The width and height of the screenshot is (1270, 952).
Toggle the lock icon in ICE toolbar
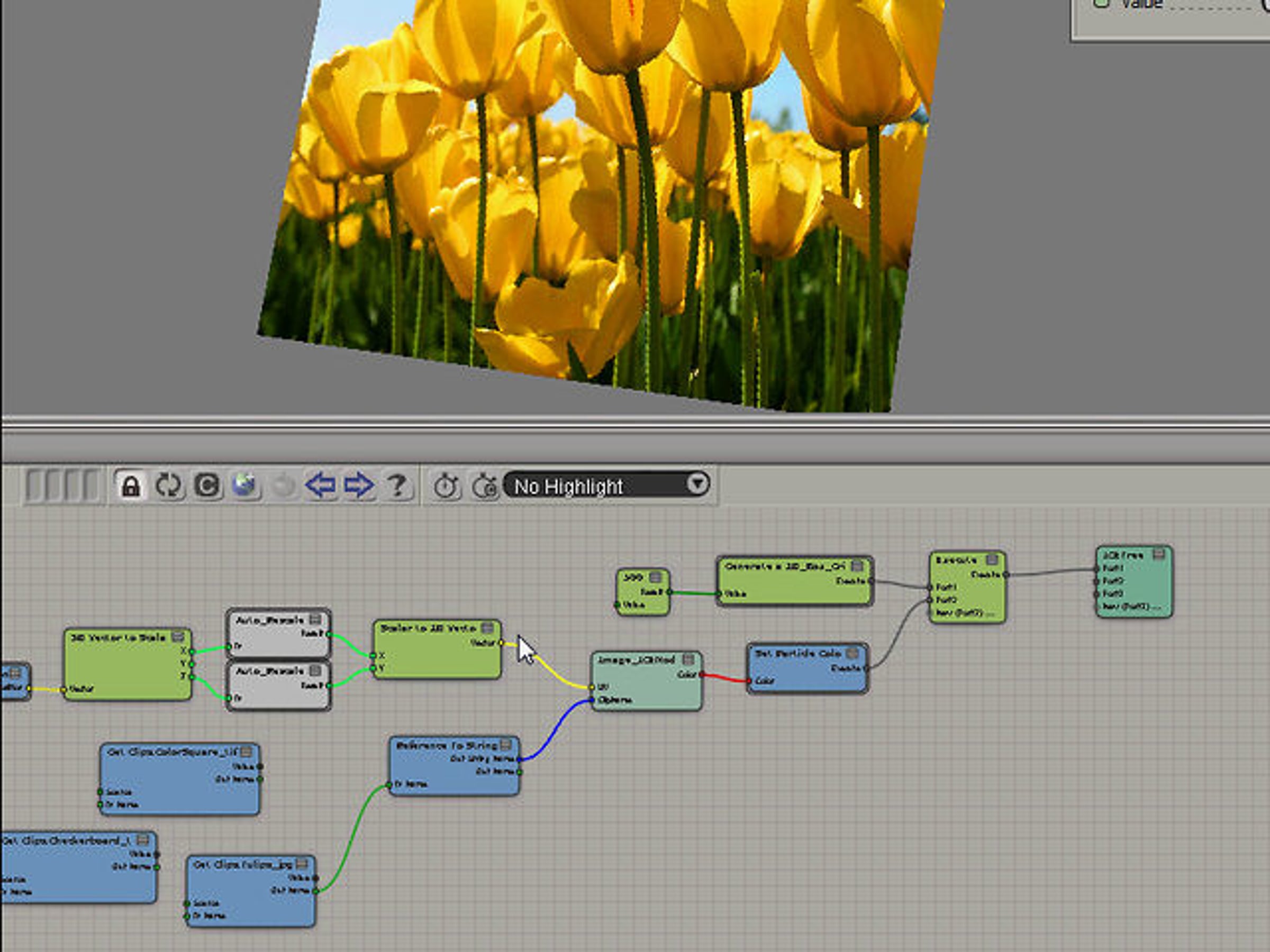131,486
